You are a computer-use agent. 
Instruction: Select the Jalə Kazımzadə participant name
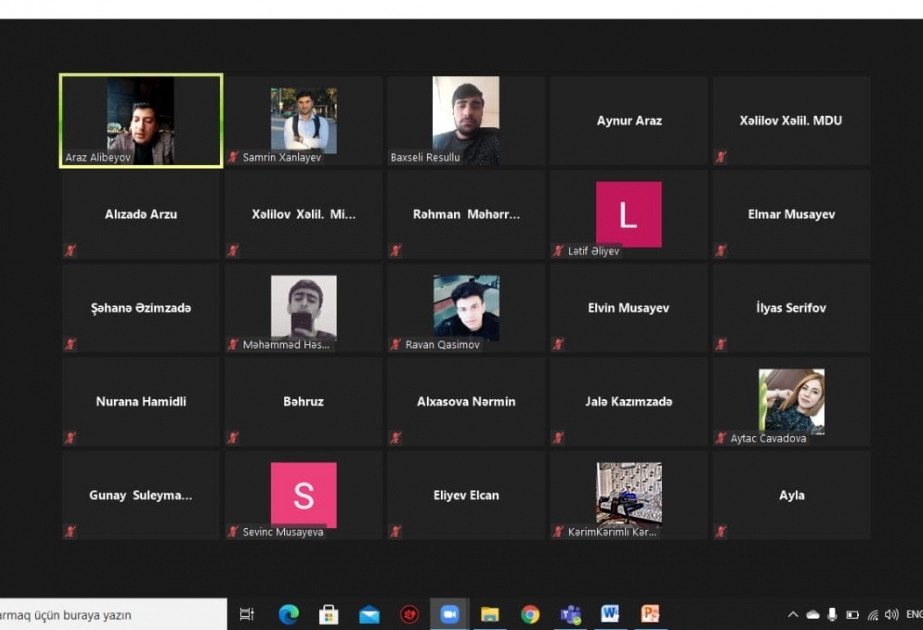629,402
